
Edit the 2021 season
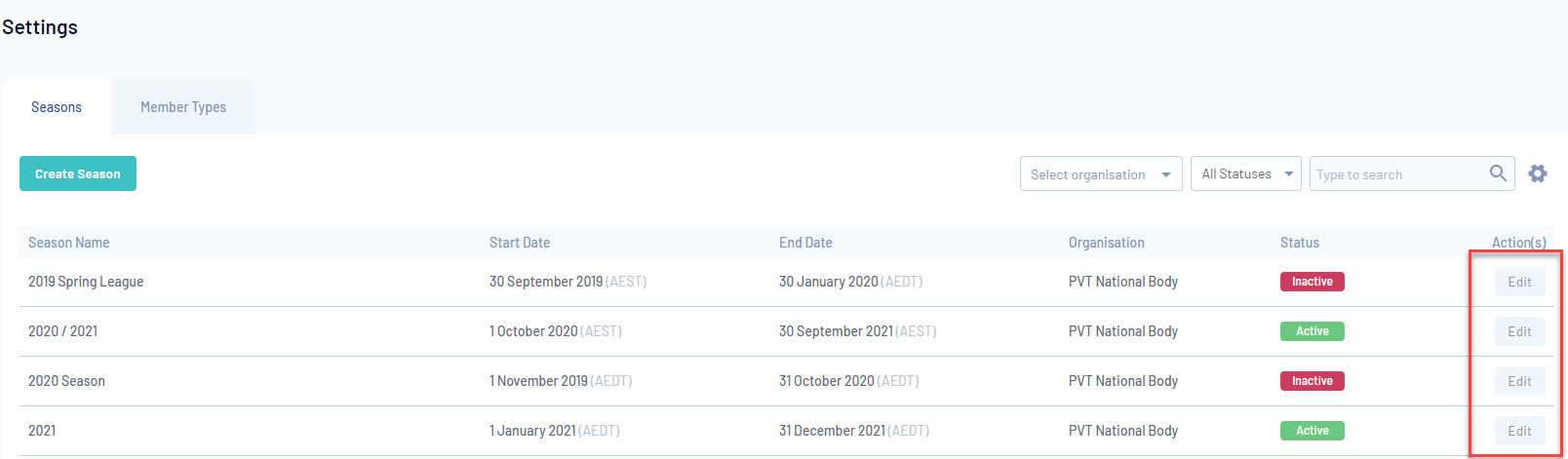(1519, 431)
